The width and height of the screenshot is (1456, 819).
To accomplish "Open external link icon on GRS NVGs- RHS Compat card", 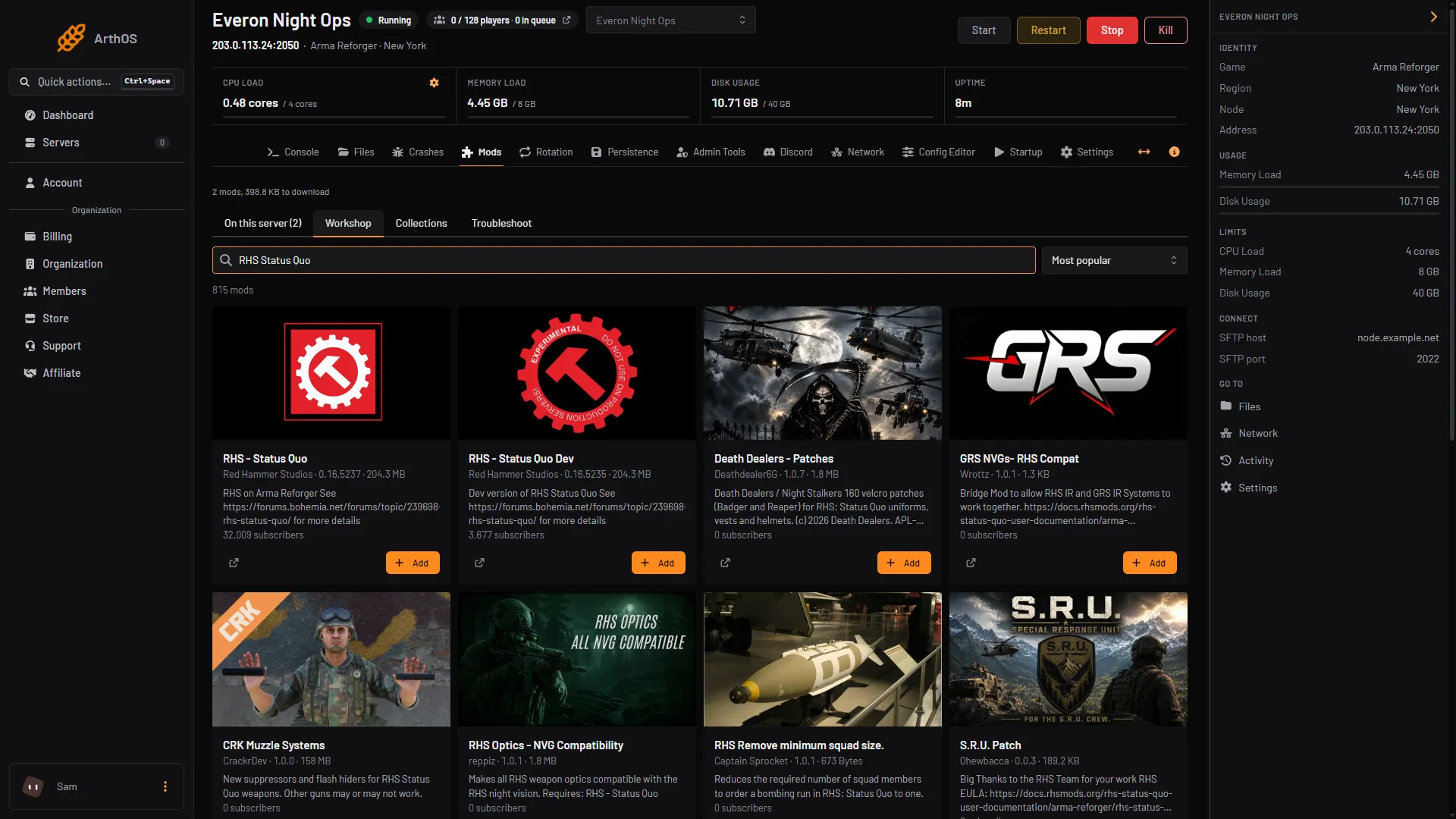I will click(x=971, y=563).
